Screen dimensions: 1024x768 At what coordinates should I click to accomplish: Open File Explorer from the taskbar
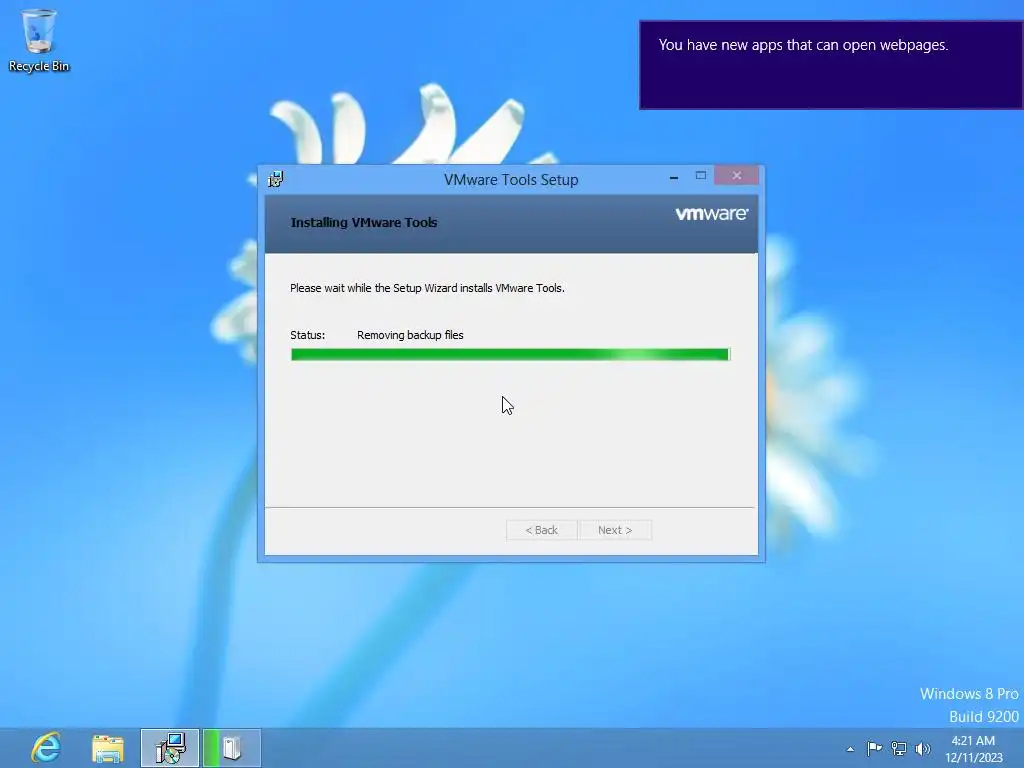click(x=108, y=748)
